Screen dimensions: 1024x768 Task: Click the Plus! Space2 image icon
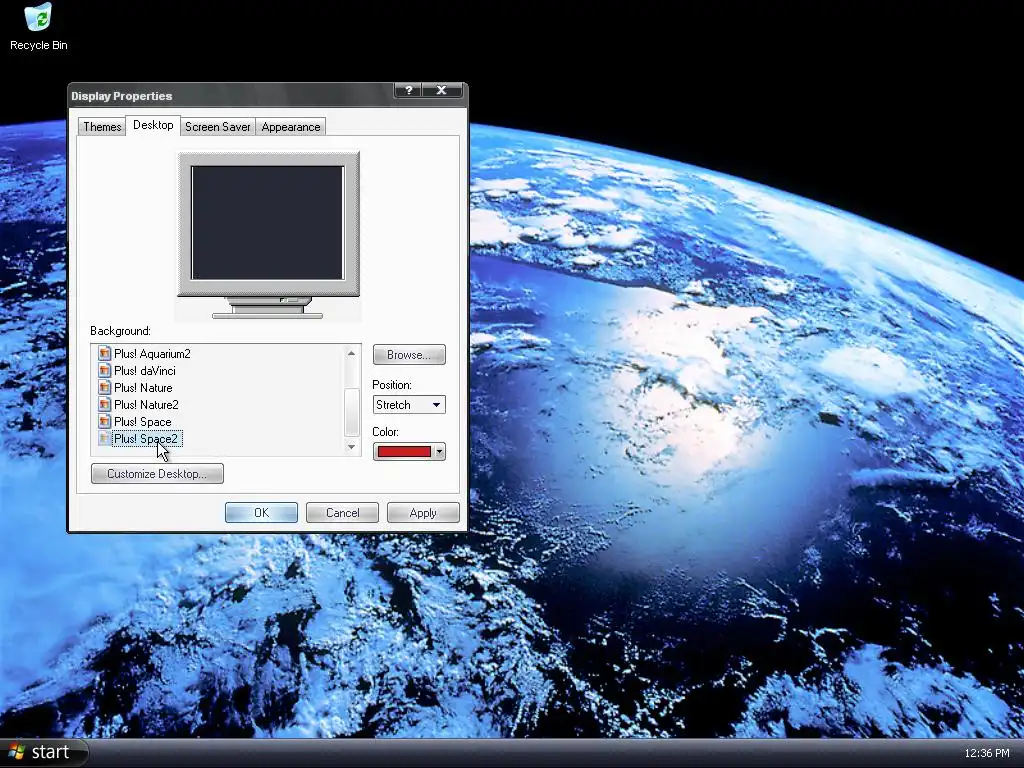pyautogui.click(x=104, y=438)
